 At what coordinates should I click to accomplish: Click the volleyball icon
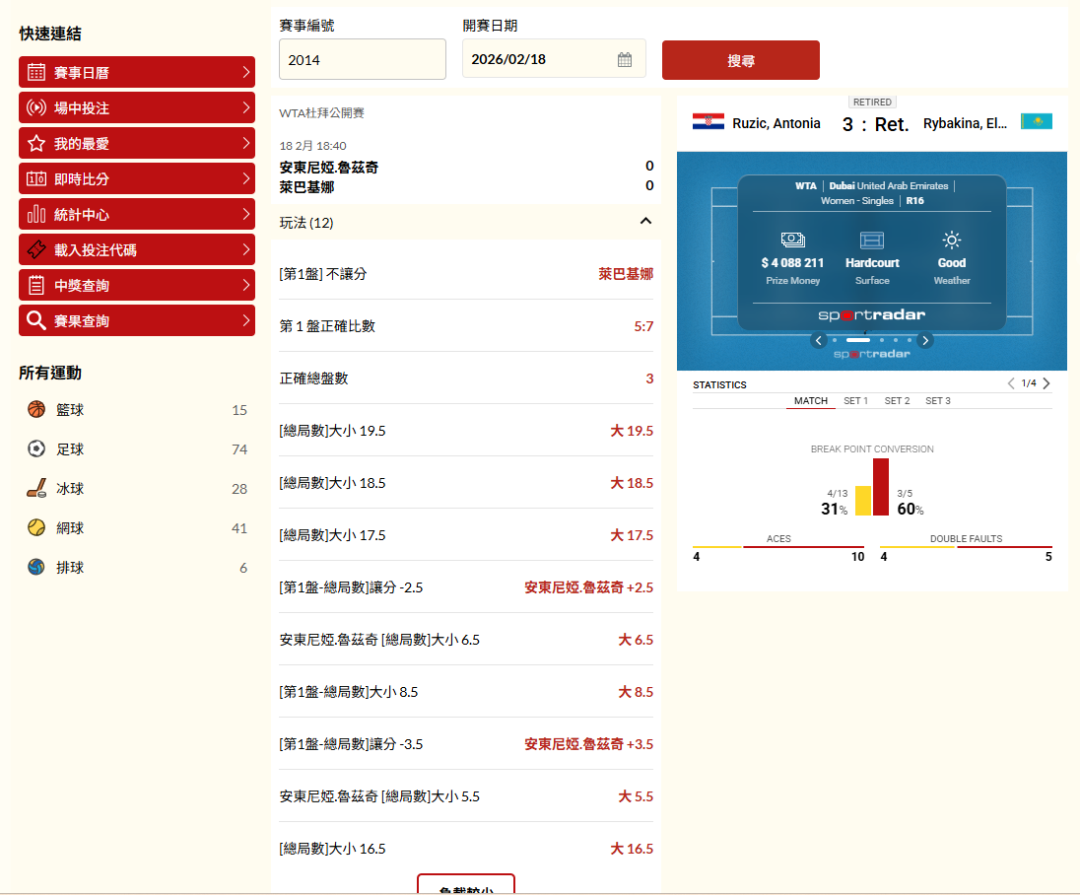pos(37,567)
